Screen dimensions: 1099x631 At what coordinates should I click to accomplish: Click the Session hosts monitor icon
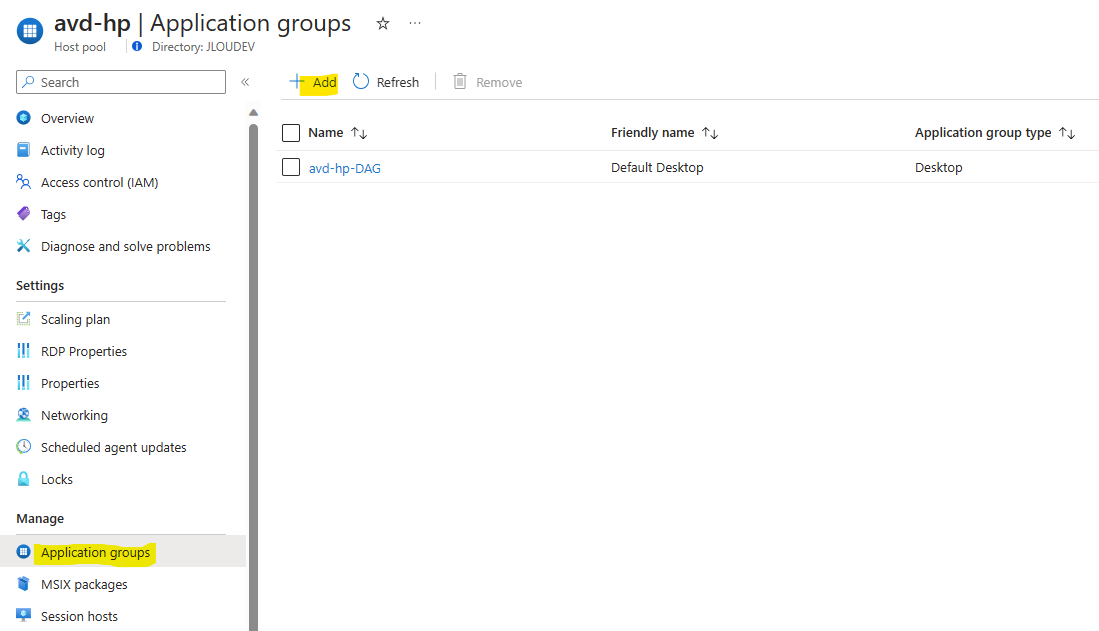pyautogui.click(x=24, y=616)
